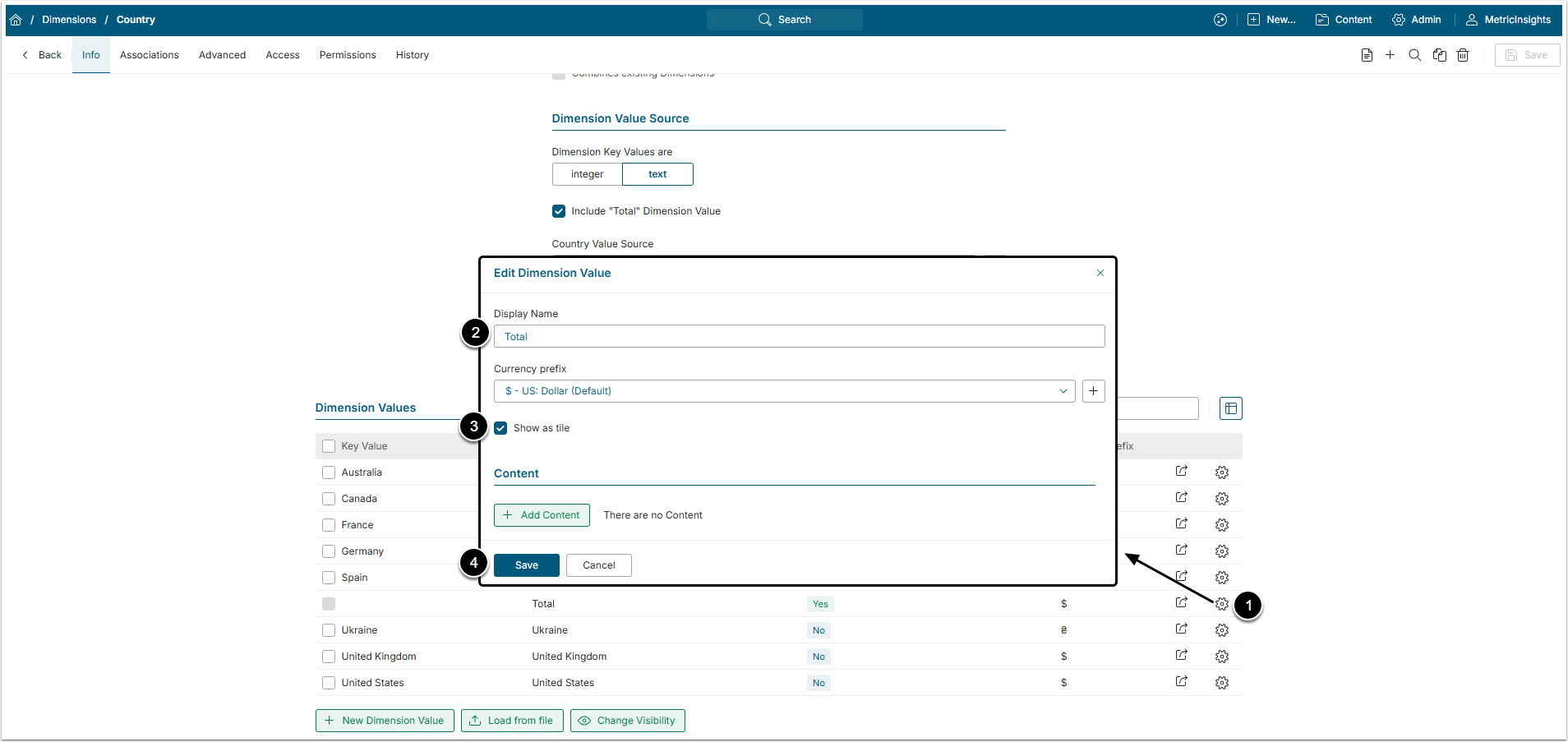Open the Admin menu in header
The image size is (1568, 742).
point(1416,20)
